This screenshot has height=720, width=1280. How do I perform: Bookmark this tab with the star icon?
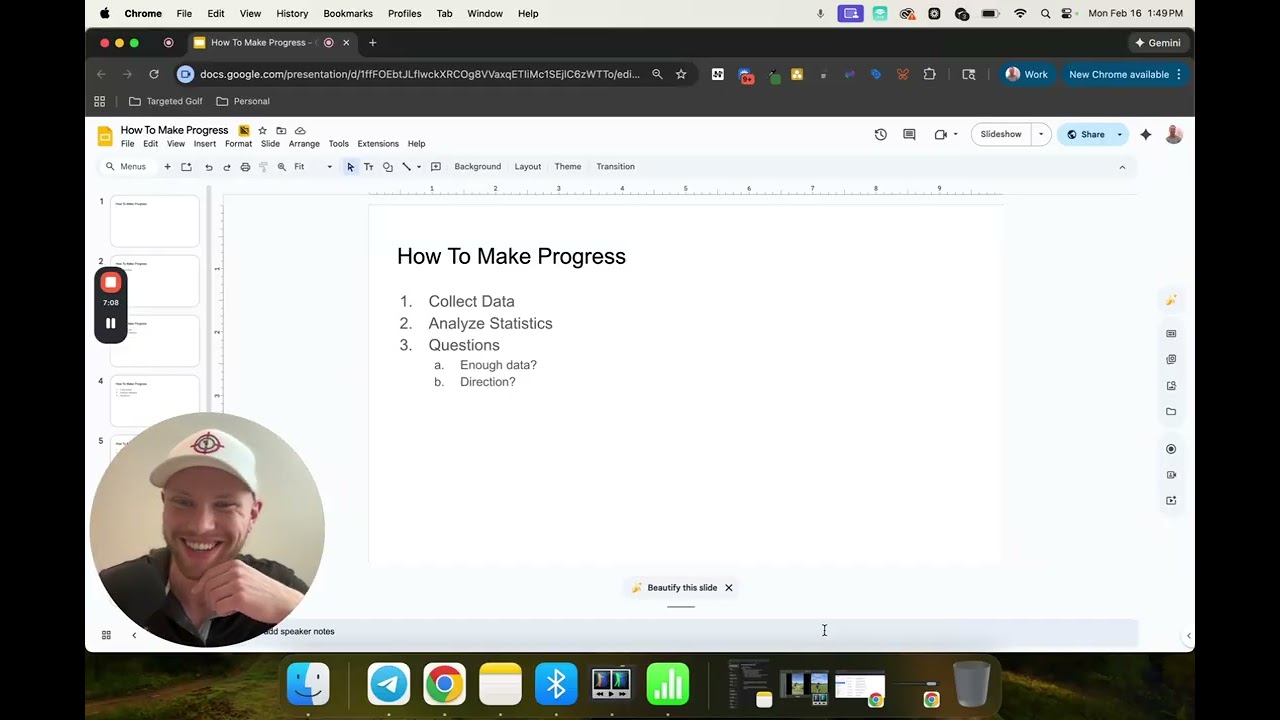[x=681, y=74]
